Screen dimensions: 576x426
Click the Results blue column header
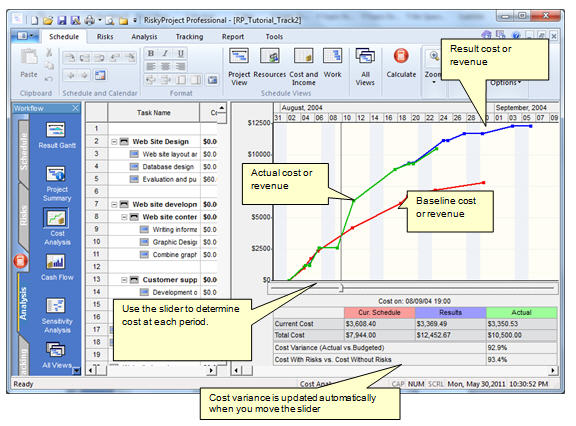(x=450, y=313)
